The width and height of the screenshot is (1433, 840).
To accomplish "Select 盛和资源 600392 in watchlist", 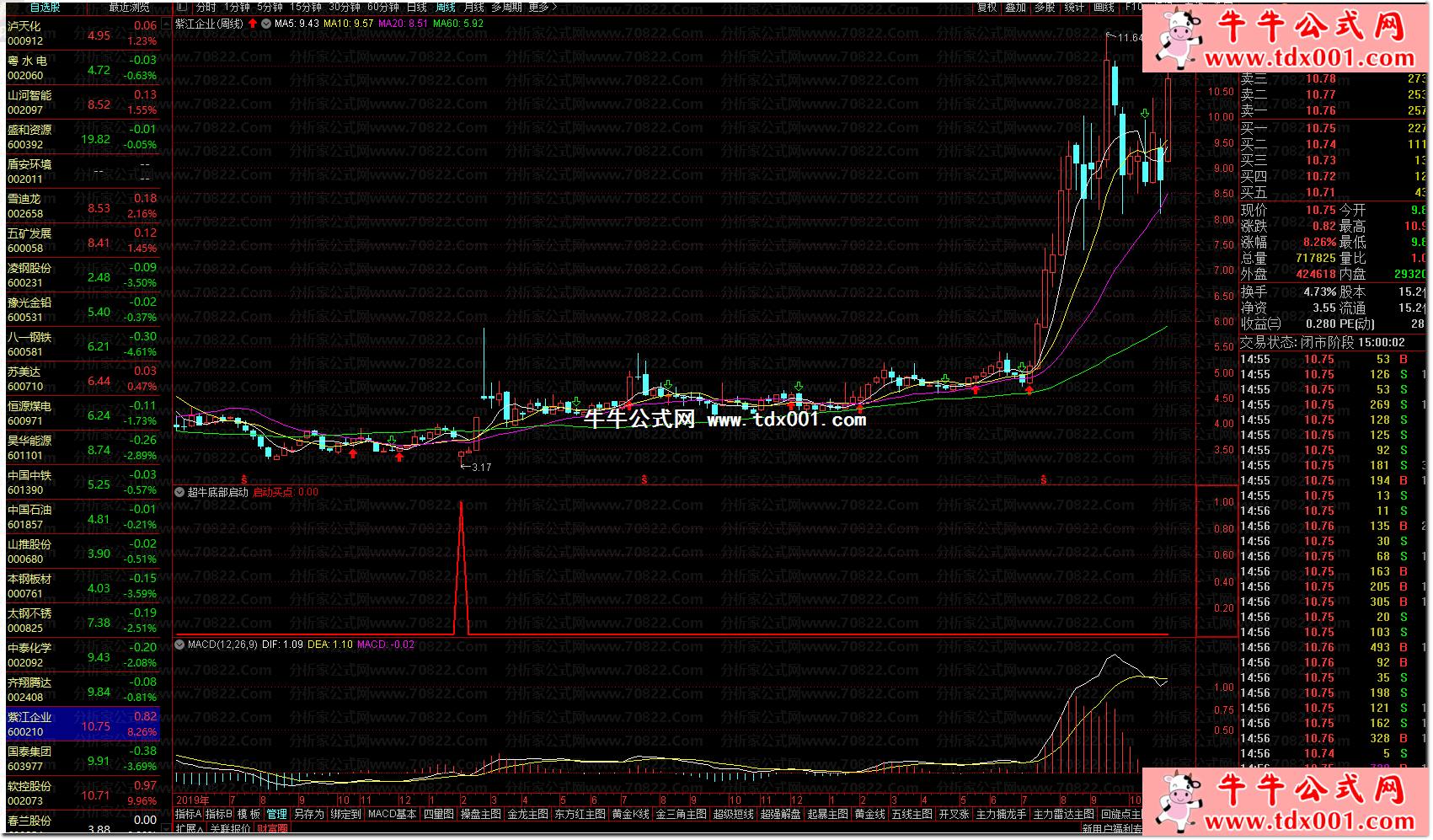I will tap(82, 137).
